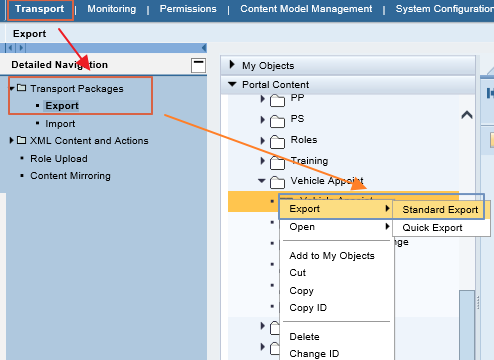This screenshot has height=360, width=494.
Task: Click the Roles folder icon
Action: point(277,142)
